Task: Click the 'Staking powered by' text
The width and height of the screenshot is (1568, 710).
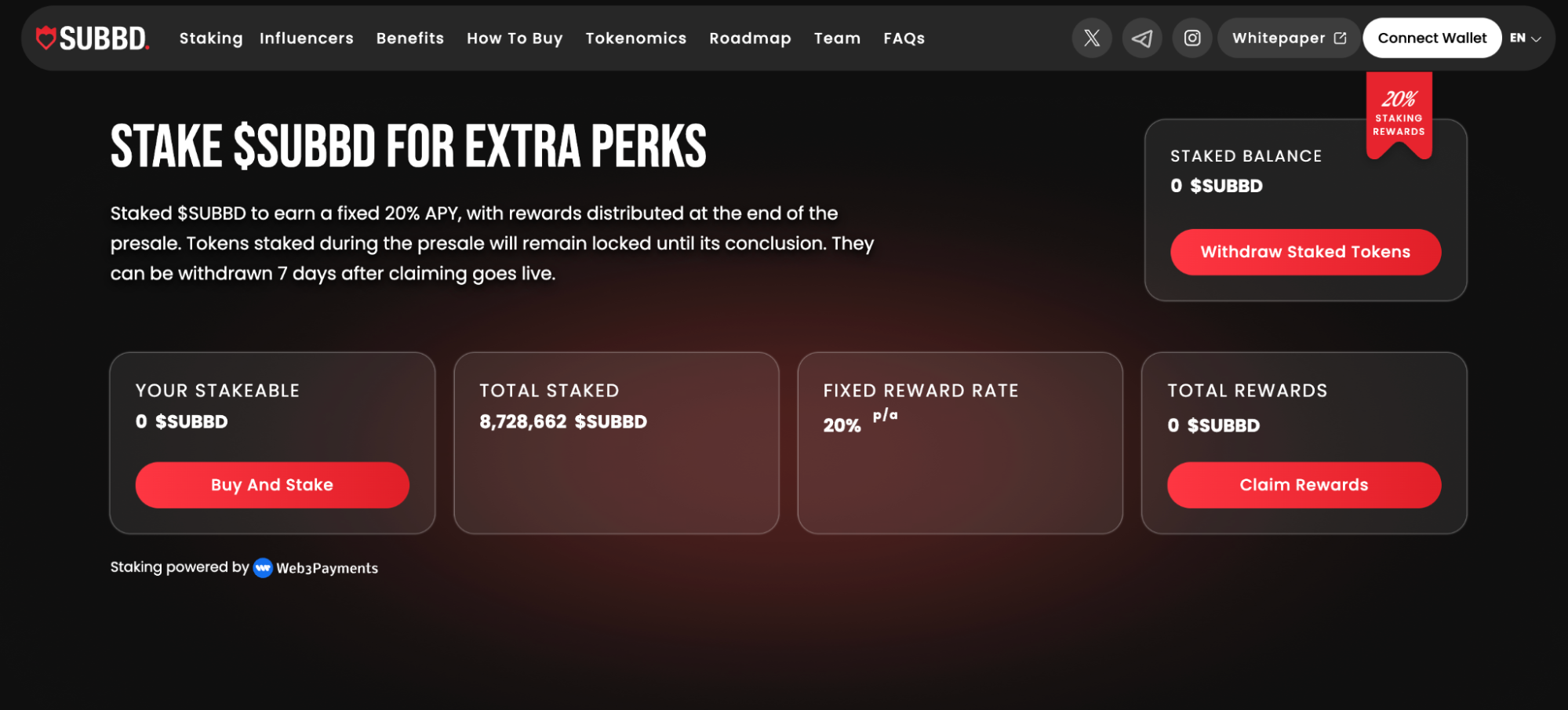Action: click(180, 567)
